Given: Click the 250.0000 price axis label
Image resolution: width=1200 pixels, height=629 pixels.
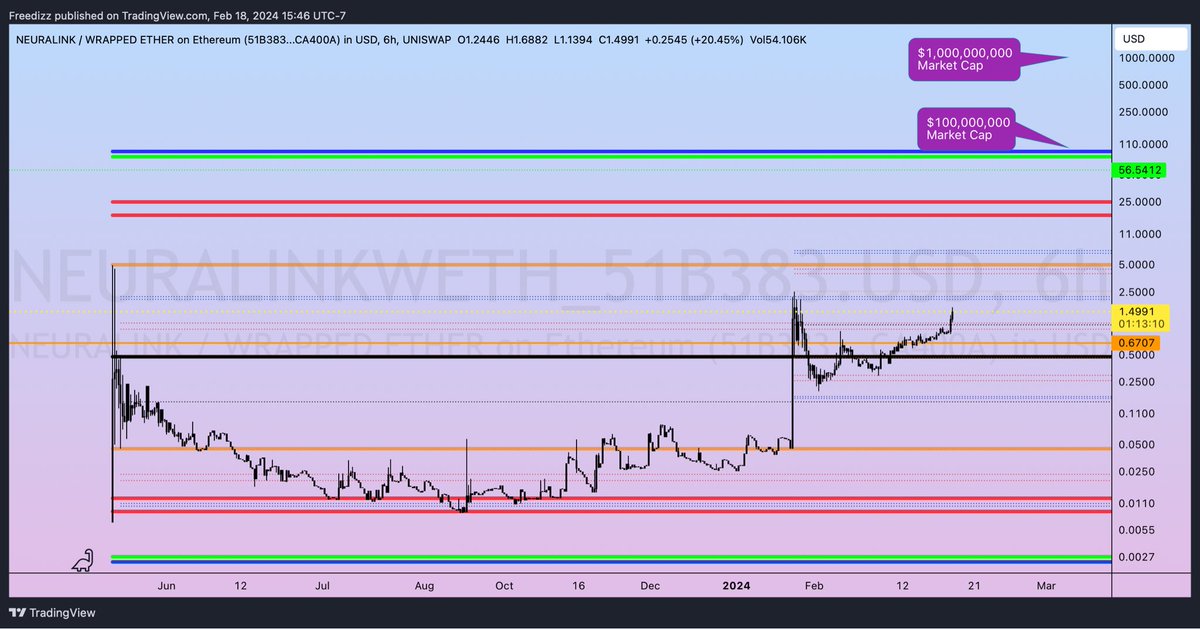Looking at the screenshot, I should point(1145,113).
